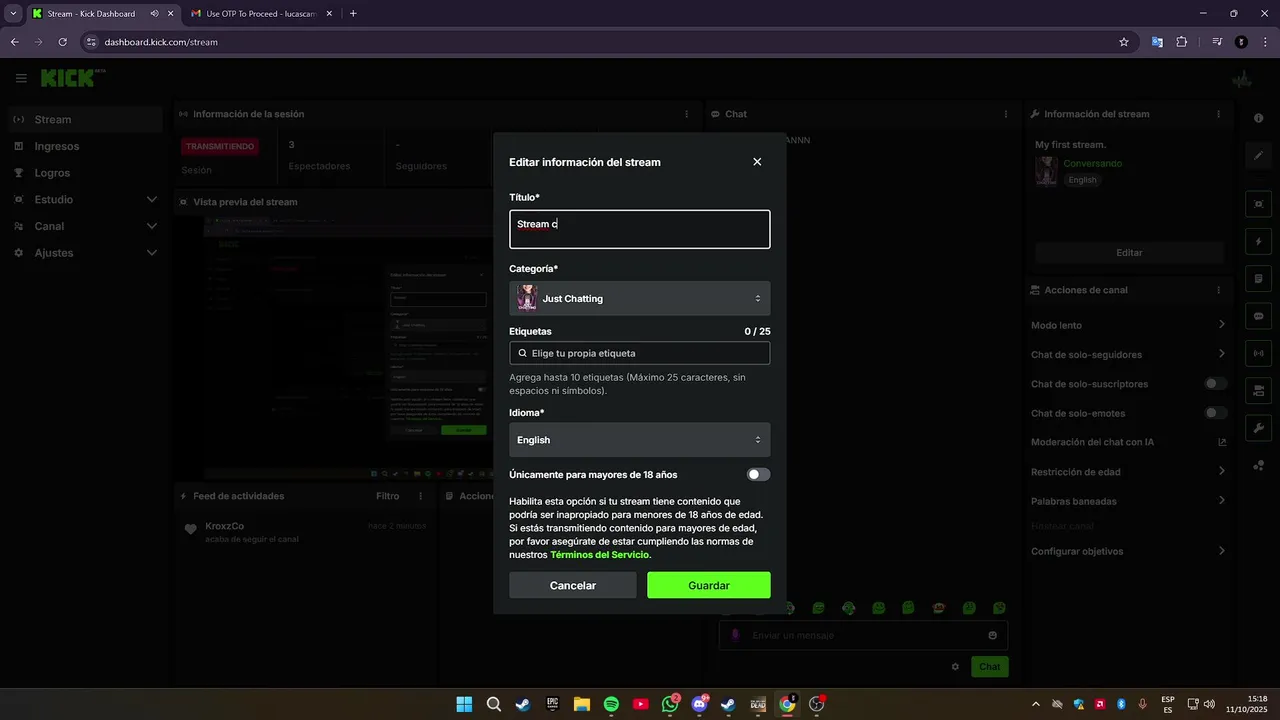The image size is (1280, 720).
Task: Click Filtro in Feed de actividades
Action: tap(387, 496)
